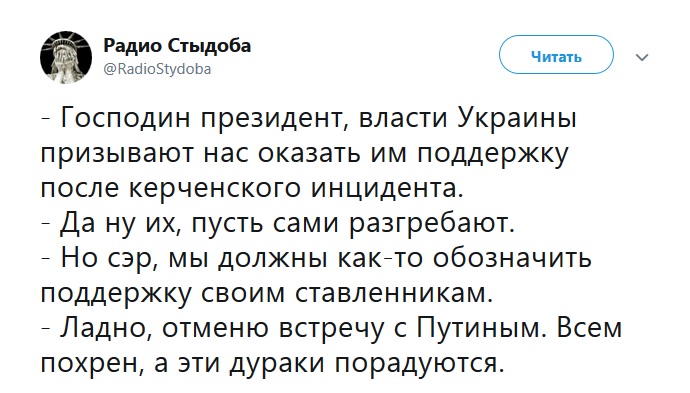The image size is (690, 393).
Task: Click the line Ладно, отменю встречу с Путиным
Action: coord(332,329)
